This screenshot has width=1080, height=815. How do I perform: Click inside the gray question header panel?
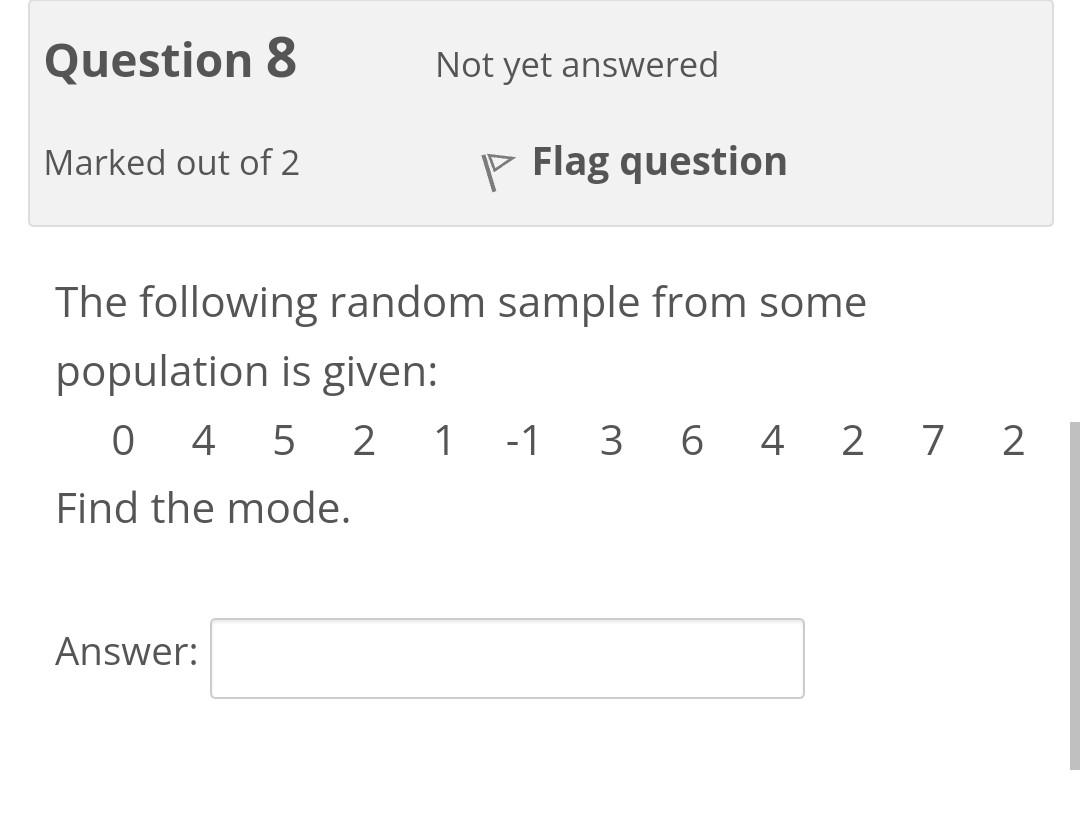click(x=540, y=110)
